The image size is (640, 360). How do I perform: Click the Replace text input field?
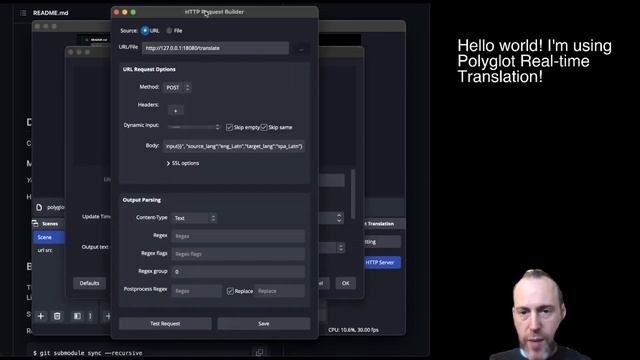280,291
